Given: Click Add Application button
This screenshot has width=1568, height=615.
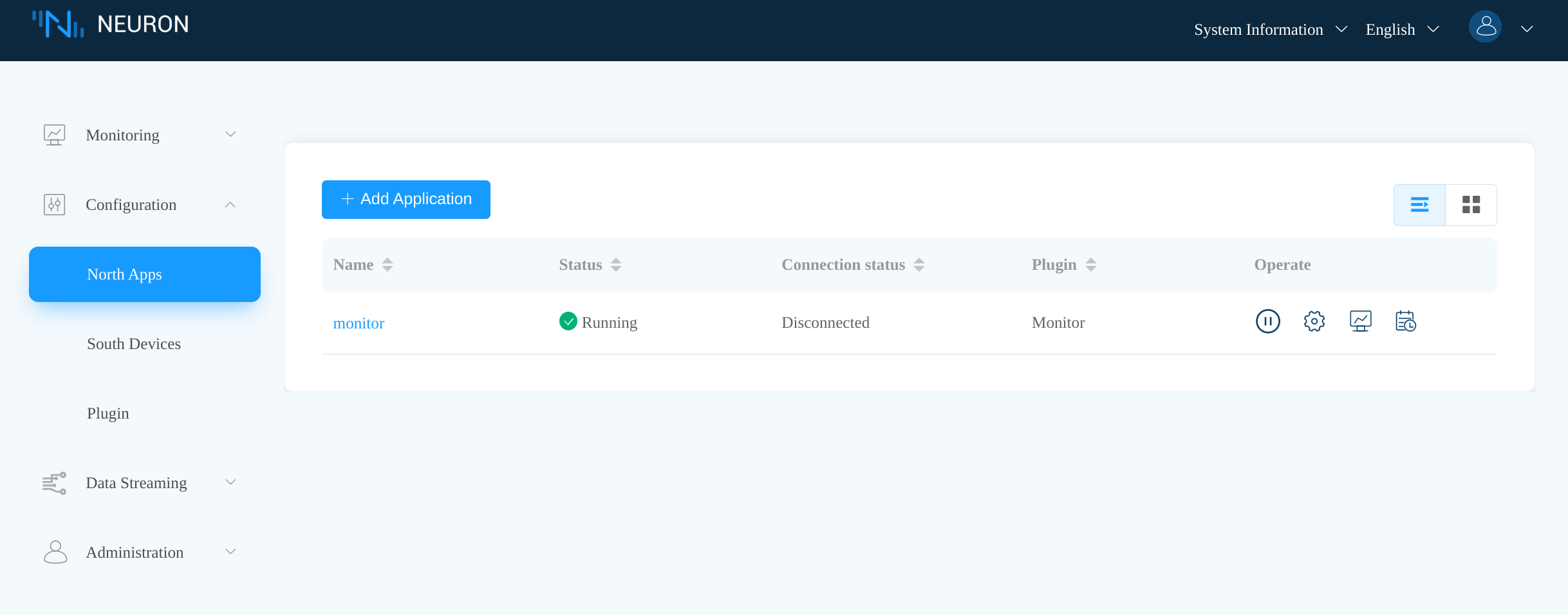Looking at the screenshot, I should pyautogui.click(x=406, y=200).
